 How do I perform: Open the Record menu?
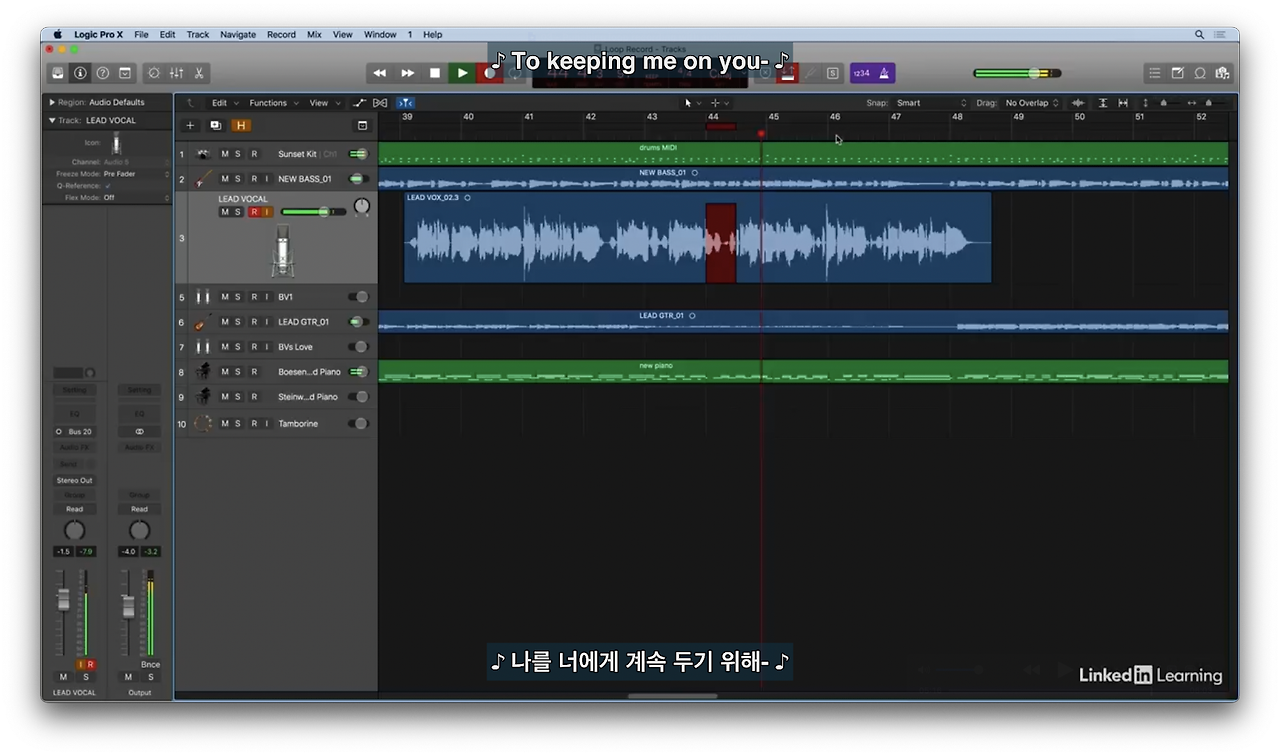click(281, 34)
